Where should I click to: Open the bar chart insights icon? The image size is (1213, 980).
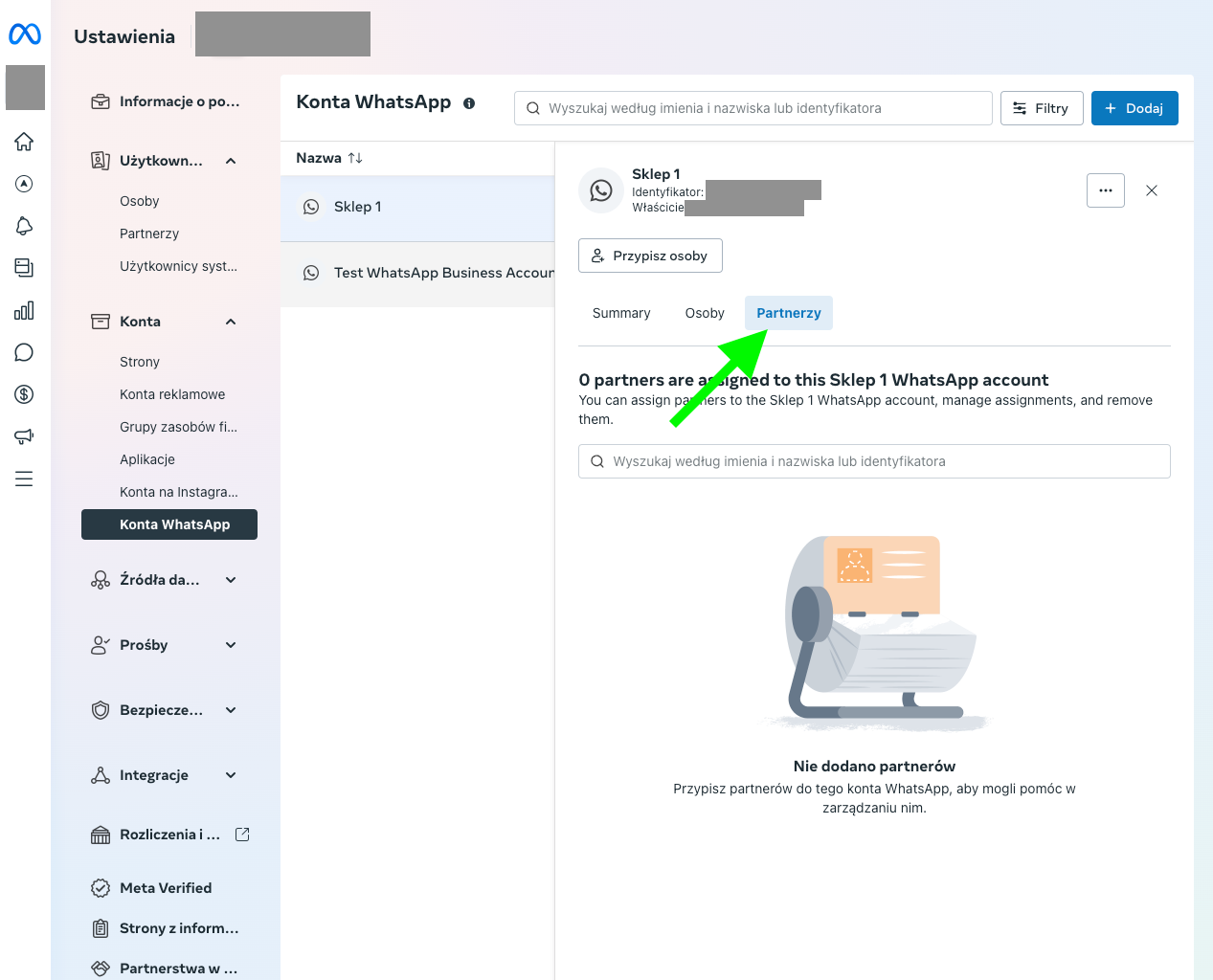click(x=24, y=310)
